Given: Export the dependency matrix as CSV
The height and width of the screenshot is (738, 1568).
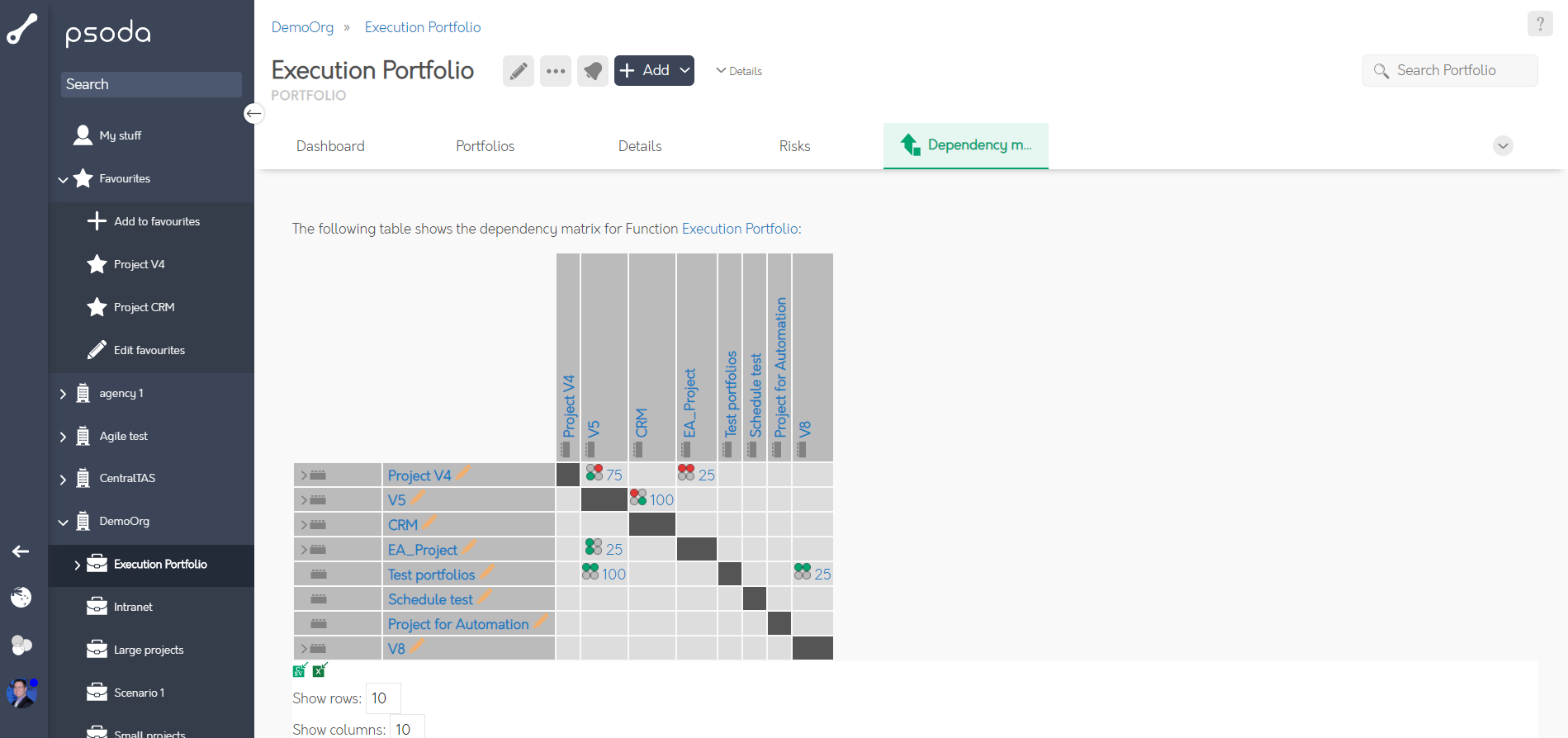Looking at the screenshot, I should [298, 670].
